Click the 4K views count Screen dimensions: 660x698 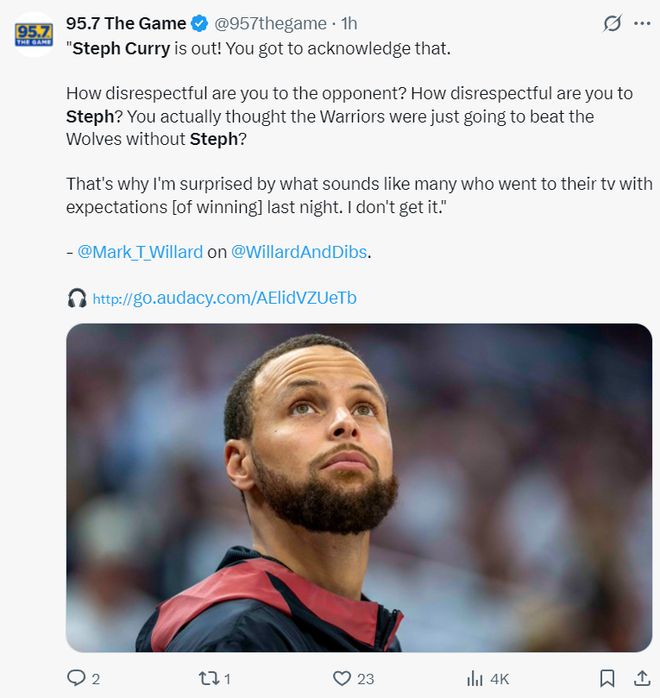pos(499,679)
